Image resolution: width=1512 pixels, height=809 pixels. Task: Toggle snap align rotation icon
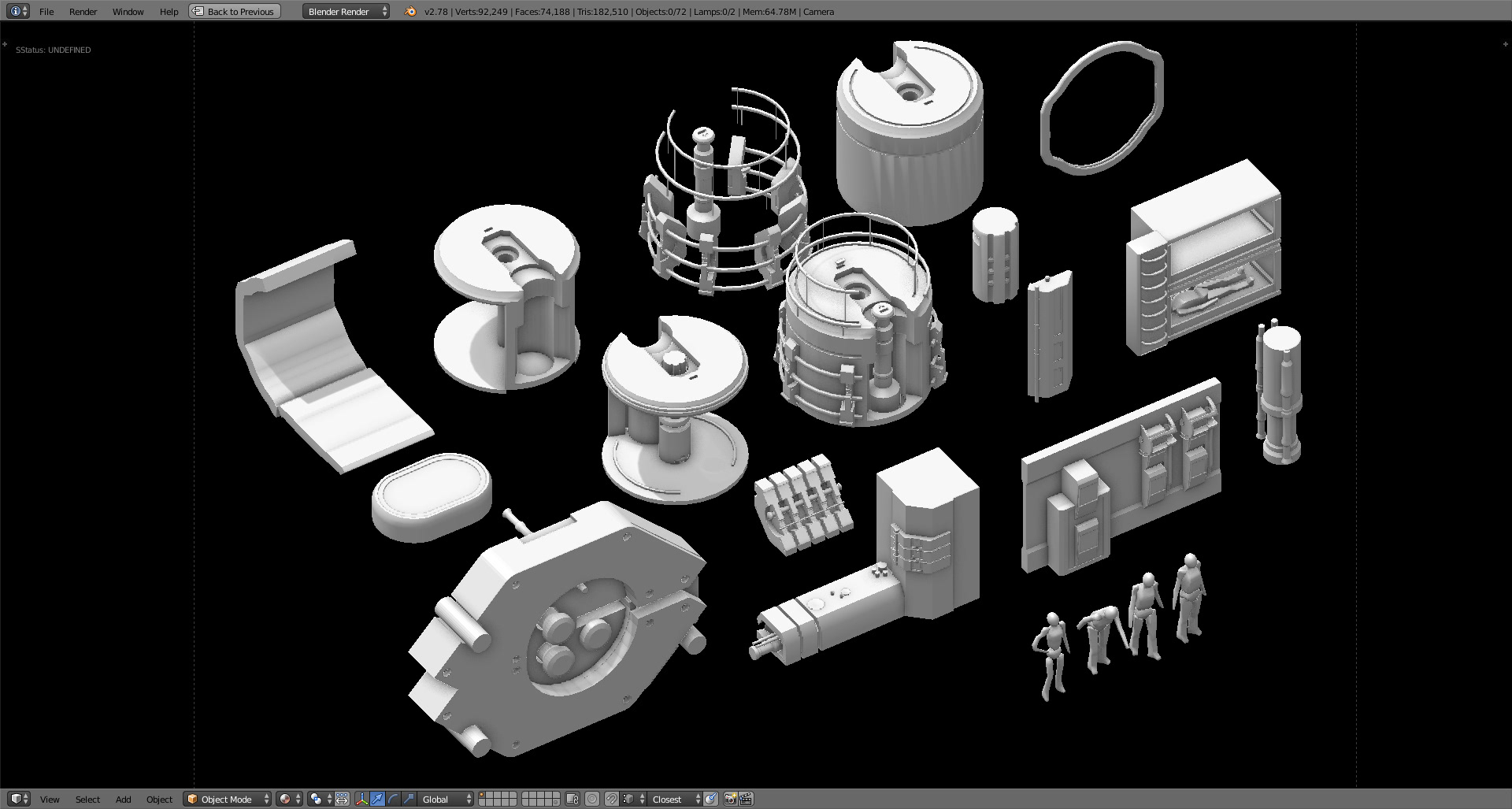click(710, 799)
